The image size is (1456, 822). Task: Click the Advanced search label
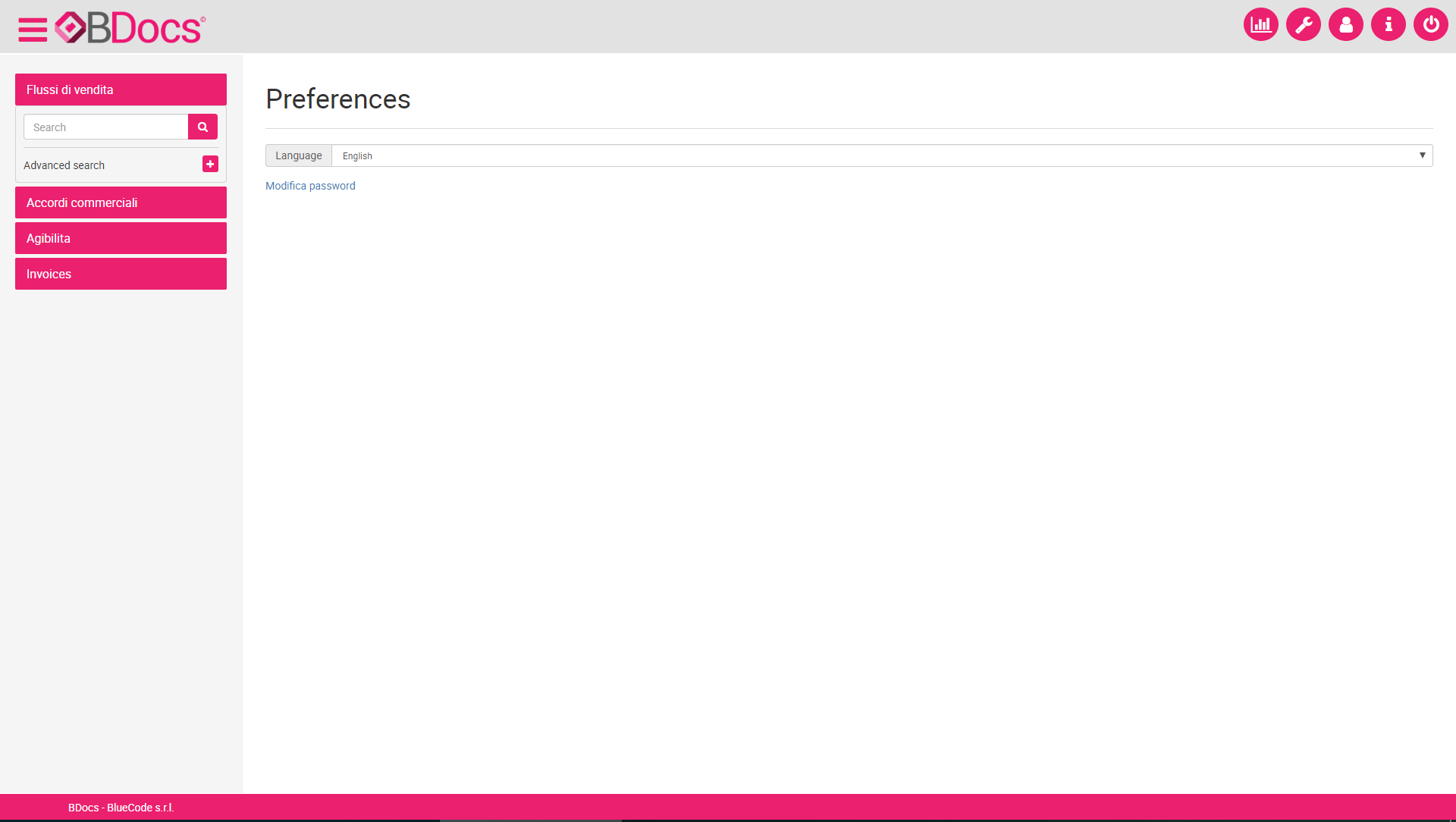(64, 165)
